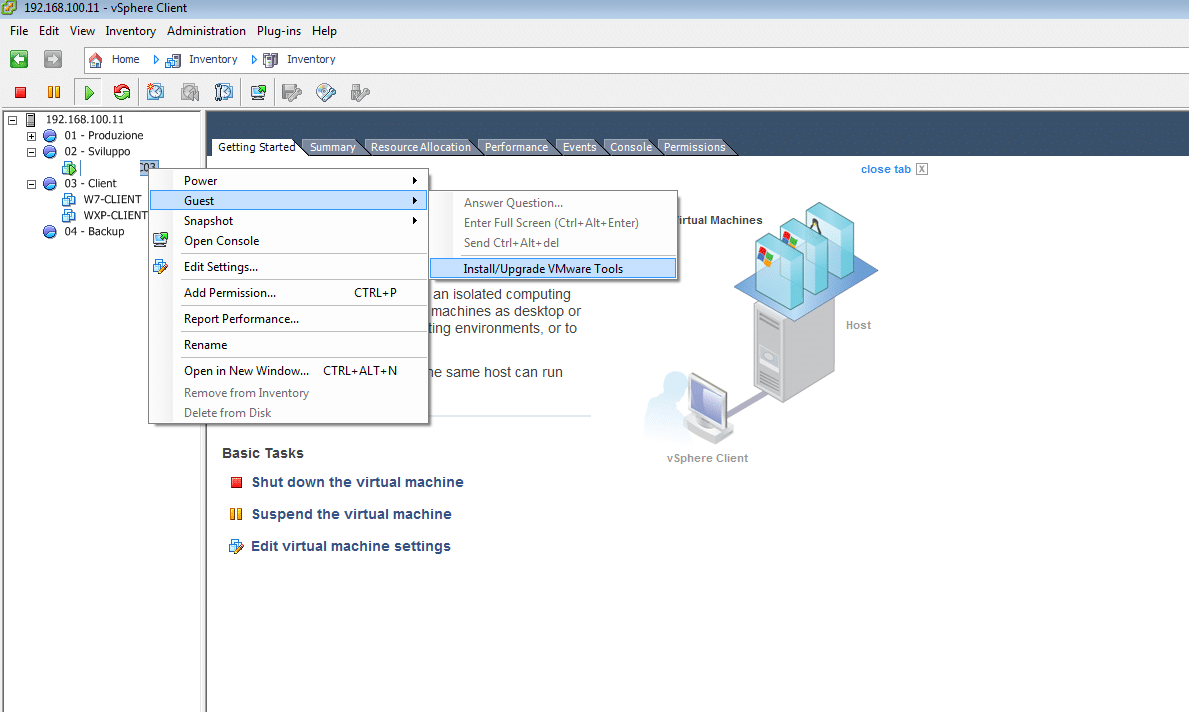Open Snapshot Manager from the toolbar
1189x712 pixels.
coord(224,93)
